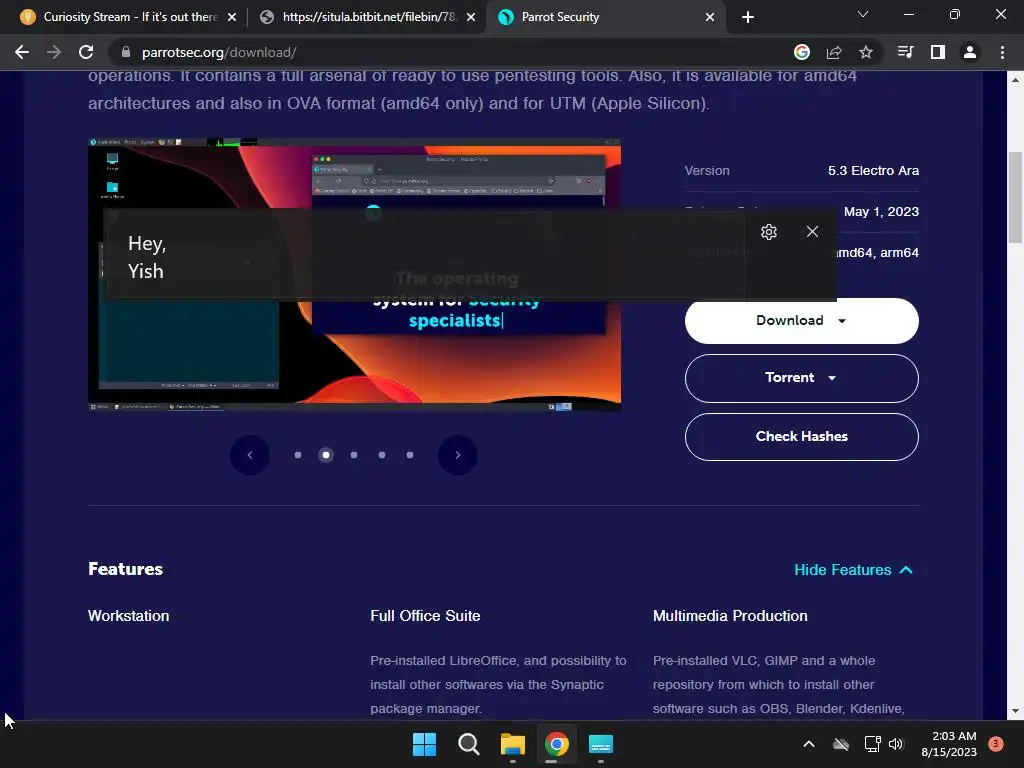Open File Explorer from taskbar

[513, 744]
